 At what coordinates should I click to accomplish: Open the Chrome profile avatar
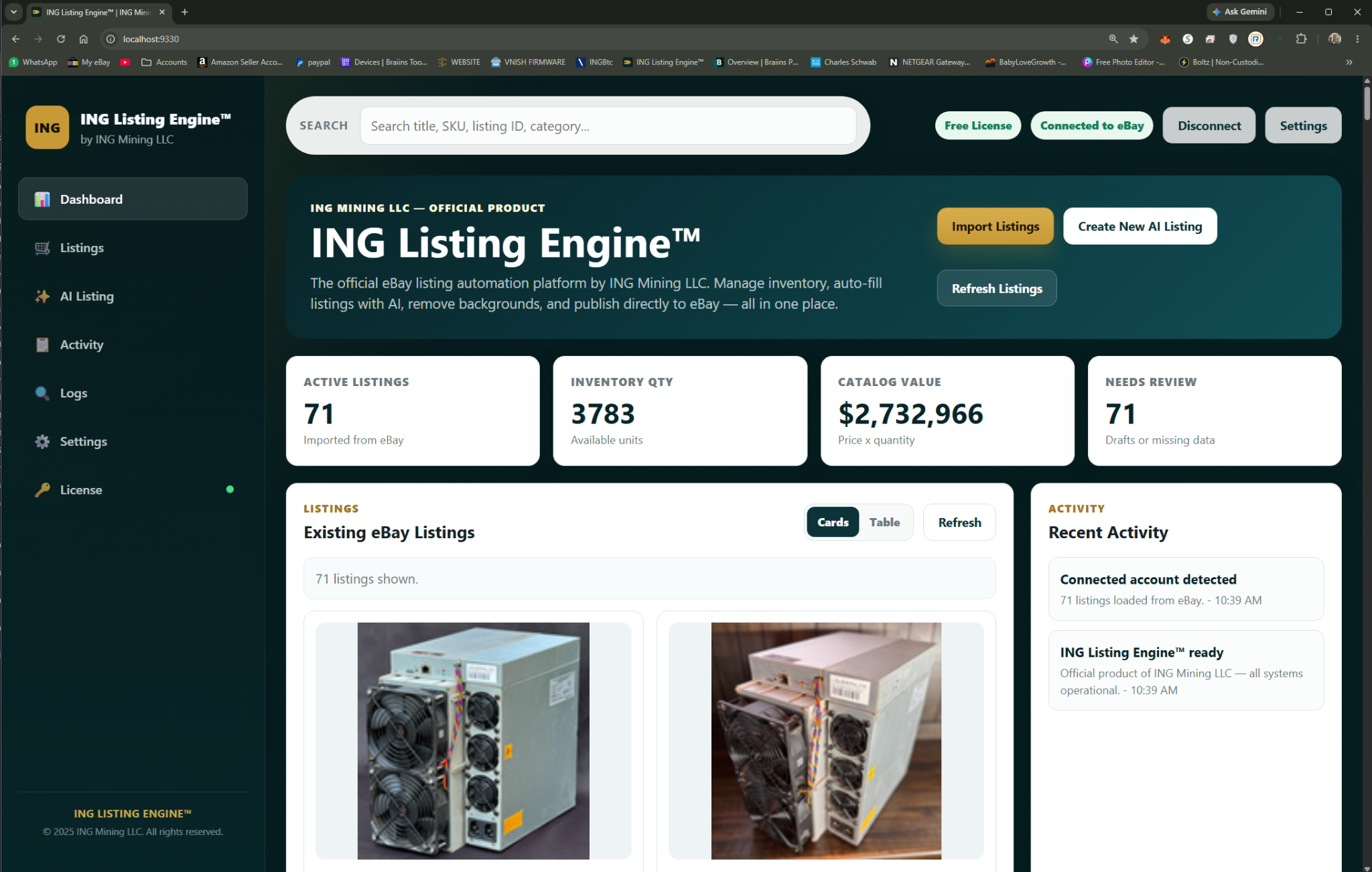(1334, 39)
